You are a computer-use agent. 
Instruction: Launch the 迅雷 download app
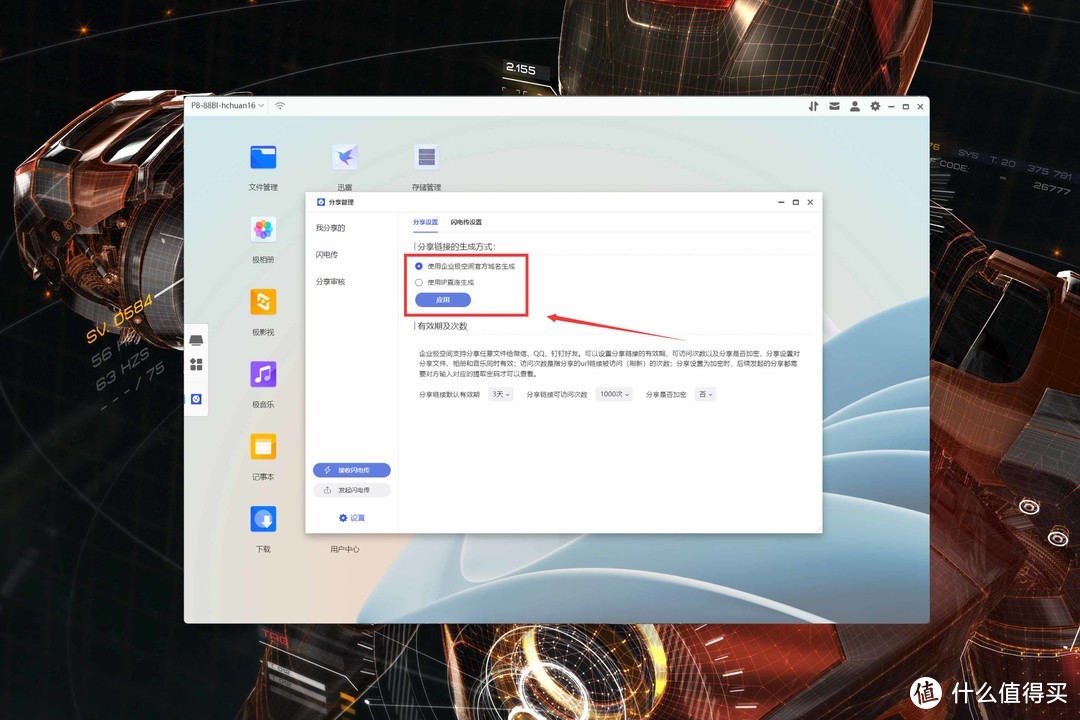tap(344, 157)
